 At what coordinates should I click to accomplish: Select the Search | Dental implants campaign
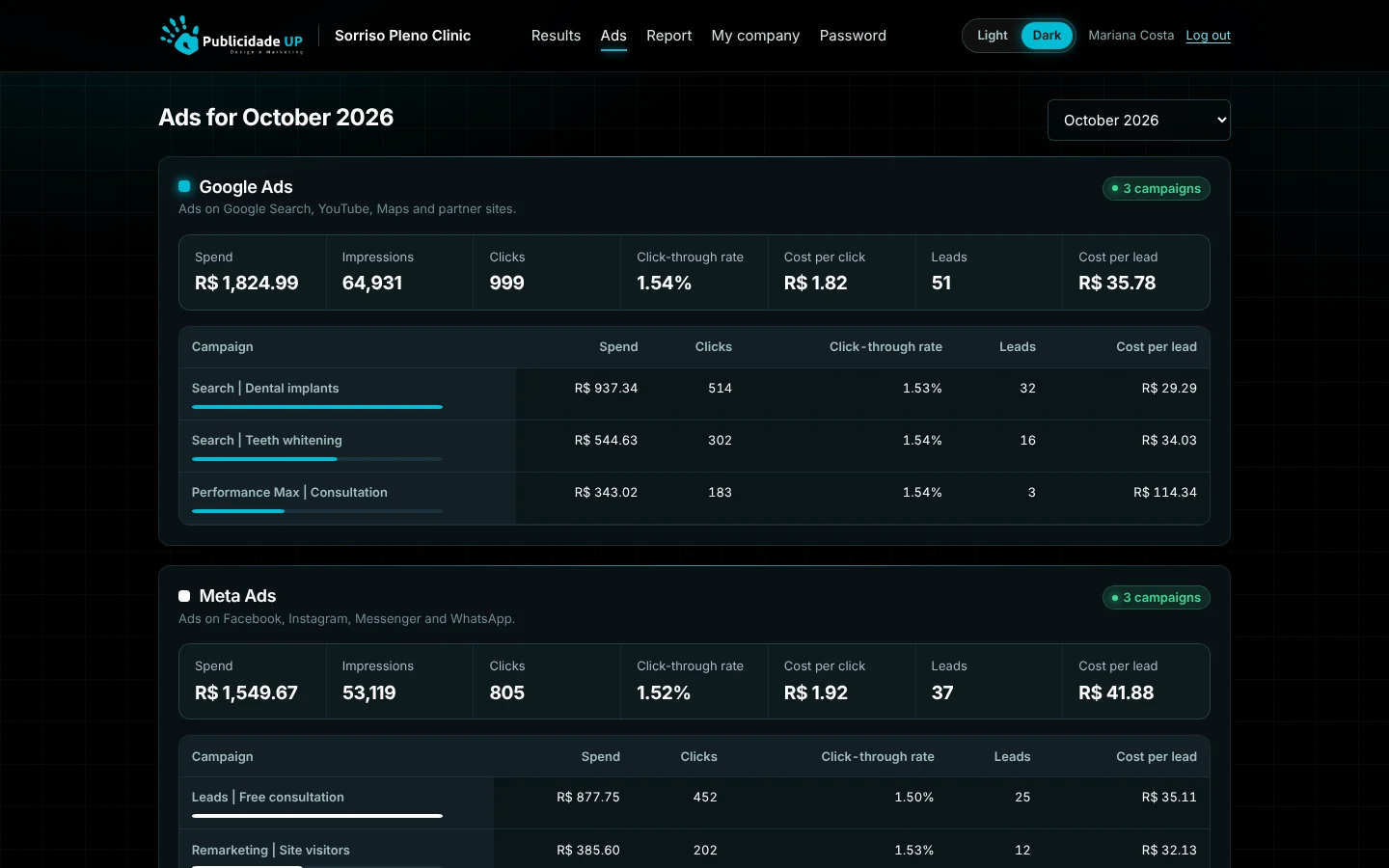click(265, 388)
